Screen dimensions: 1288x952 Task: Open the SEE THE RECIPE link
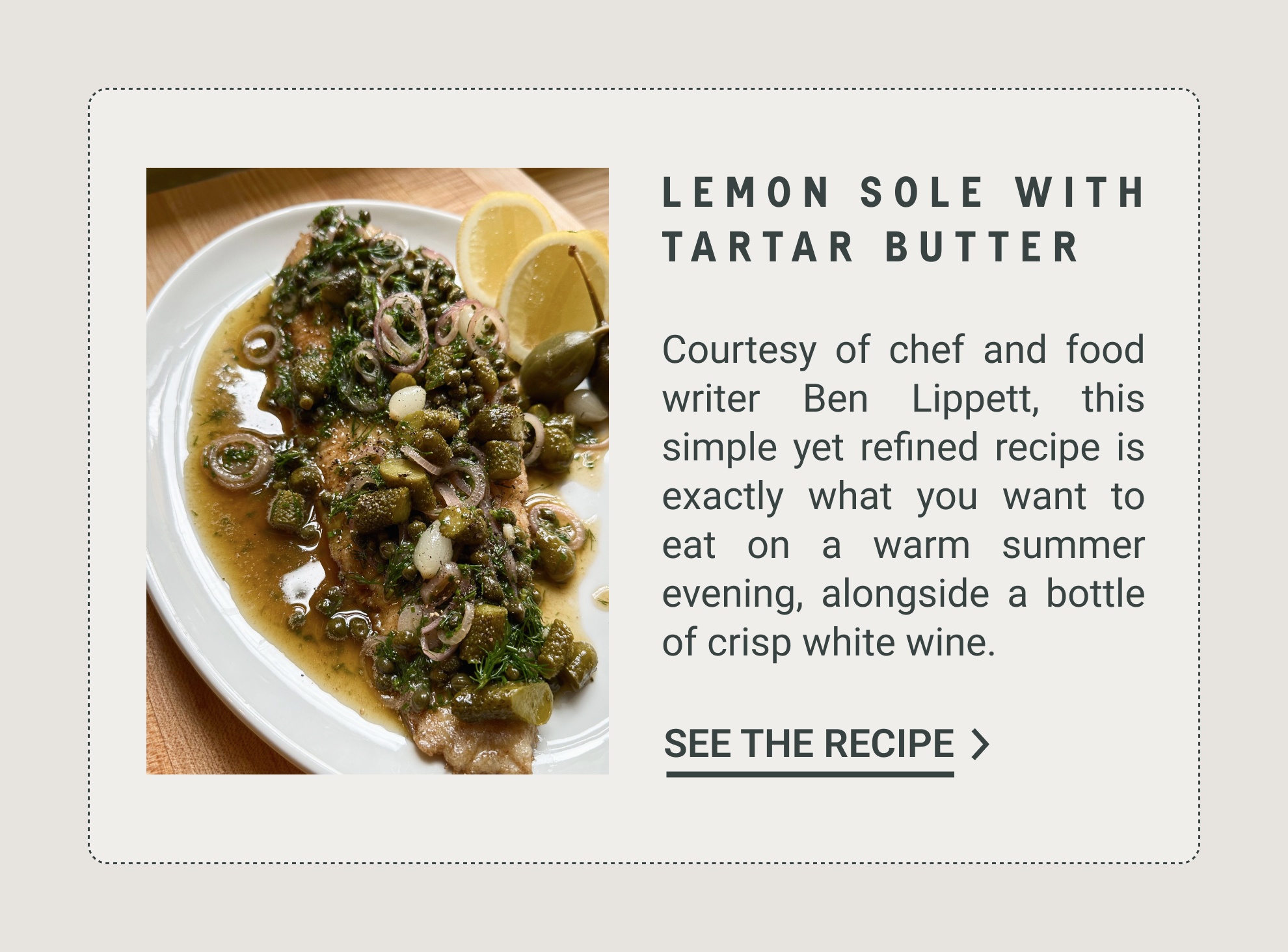(x=809, y=743)
